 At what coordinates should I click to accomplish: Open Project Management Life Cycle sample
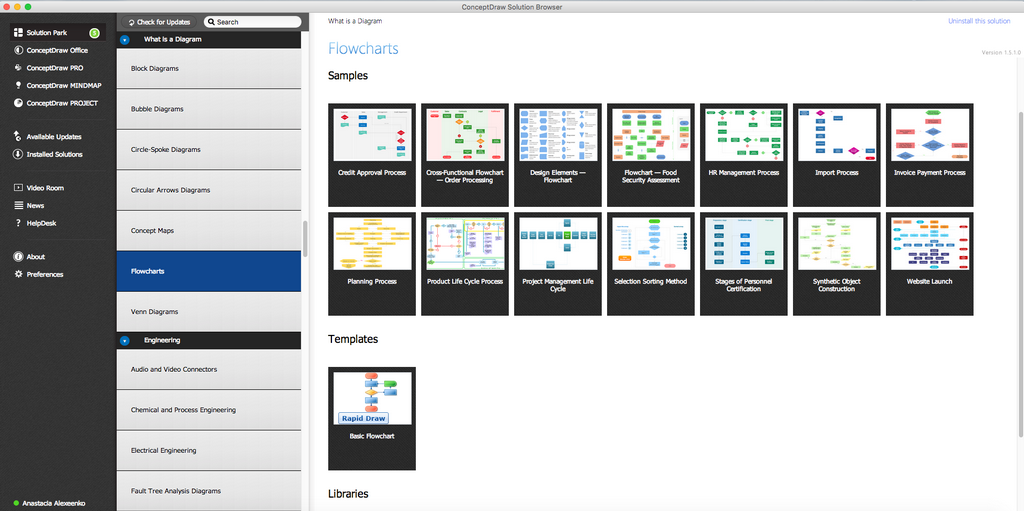[x=558, y=264]
